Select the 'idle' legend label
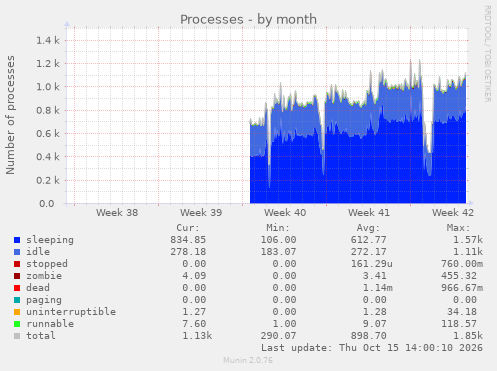The width and height of the screenshot is (497, 371). (x=38, y=252)
